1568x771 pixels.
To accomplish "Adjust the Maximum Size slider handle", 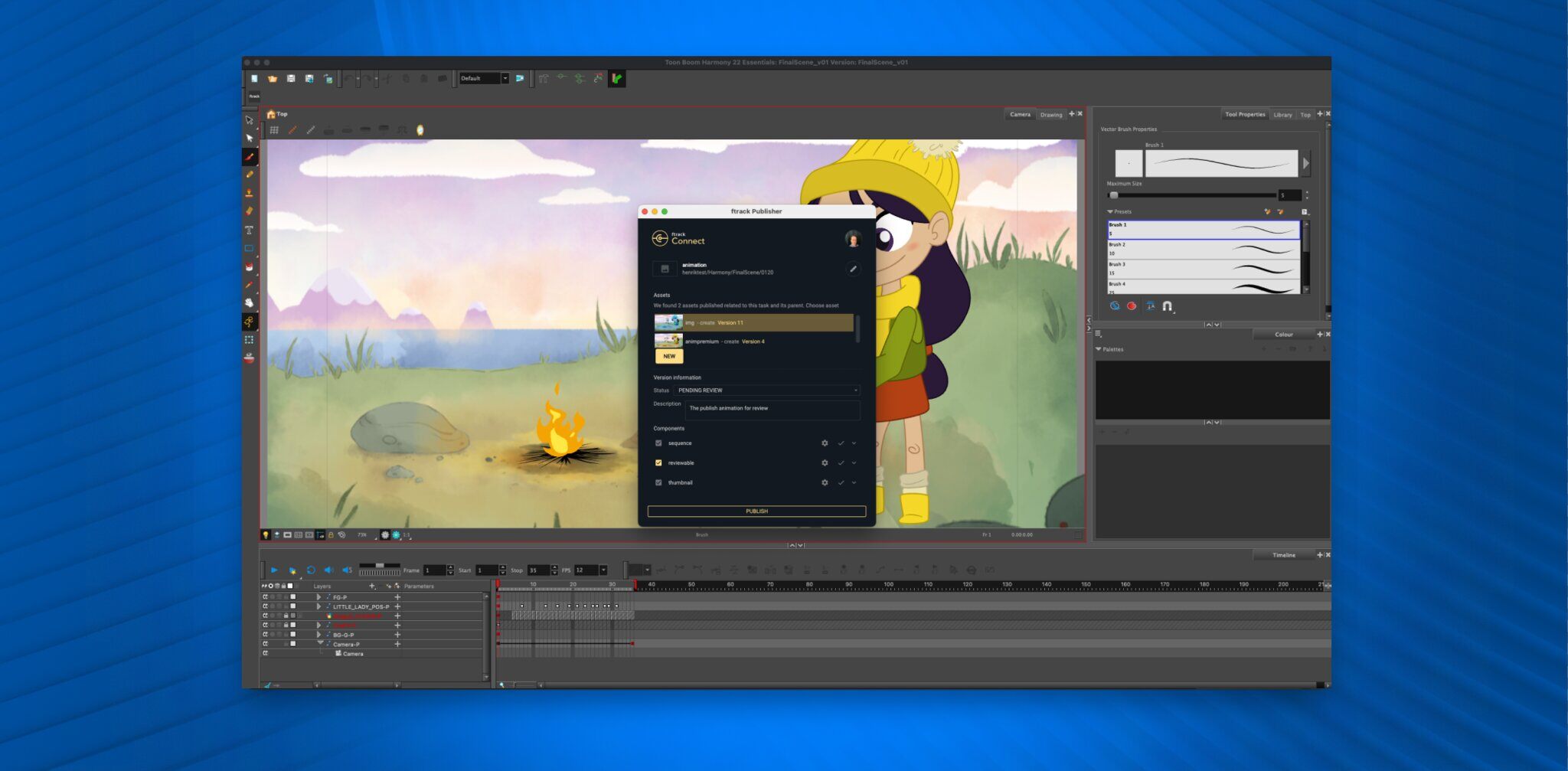I will click(1113, 195).
